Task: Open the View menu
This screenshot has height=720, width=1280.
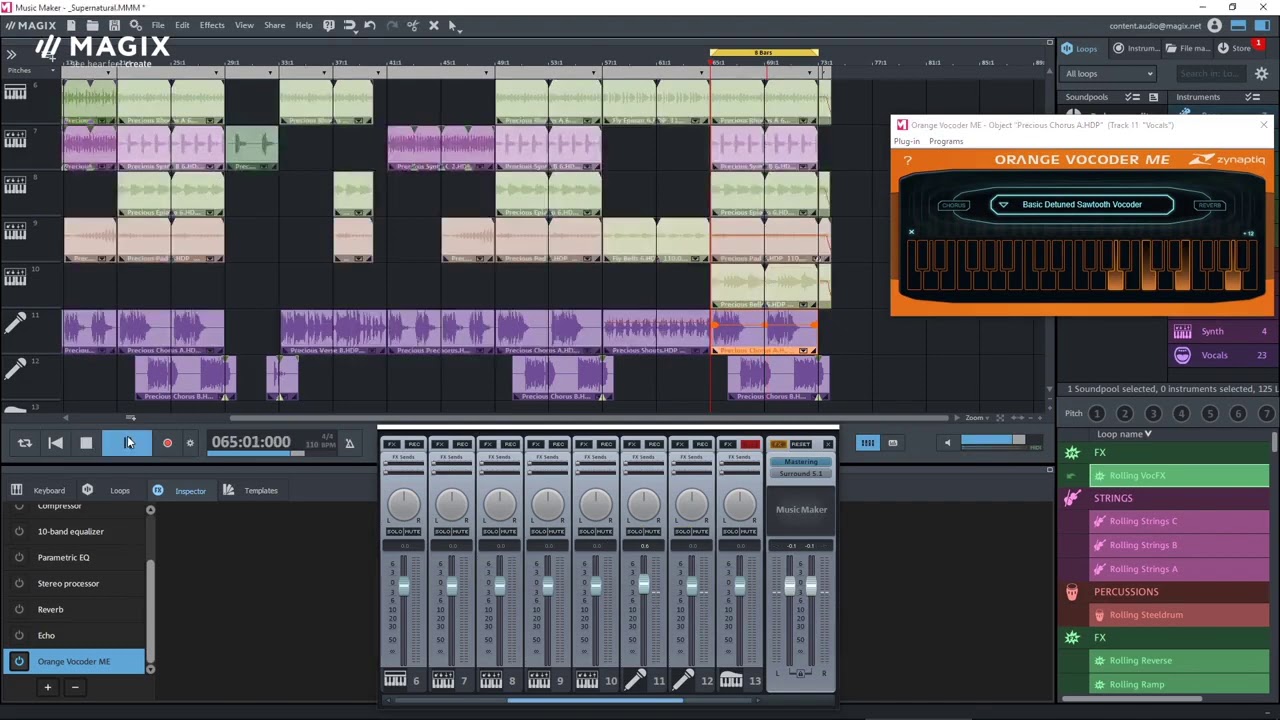Action: coord(244,25)
